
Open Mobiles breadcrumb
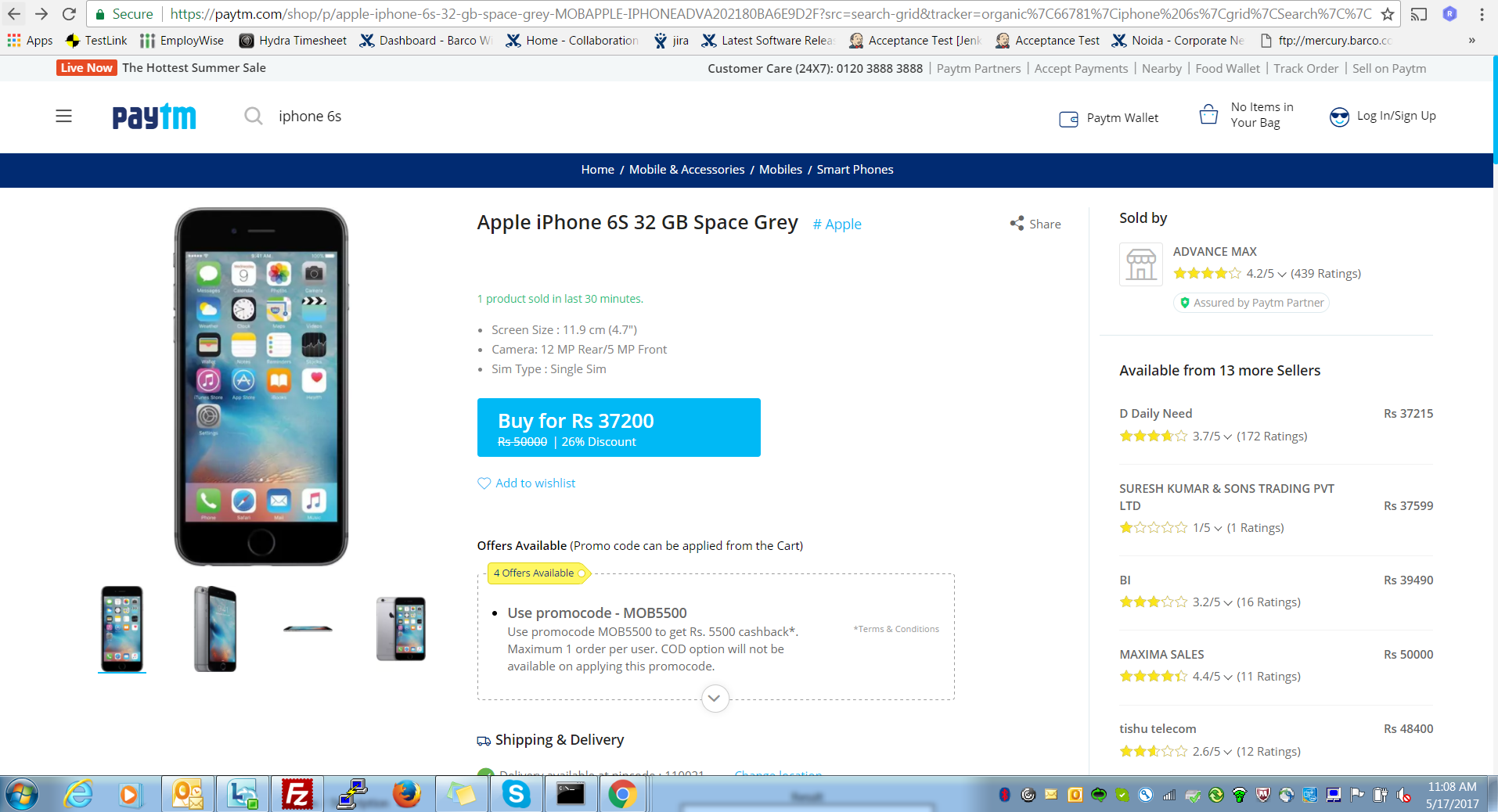(780, 170)
